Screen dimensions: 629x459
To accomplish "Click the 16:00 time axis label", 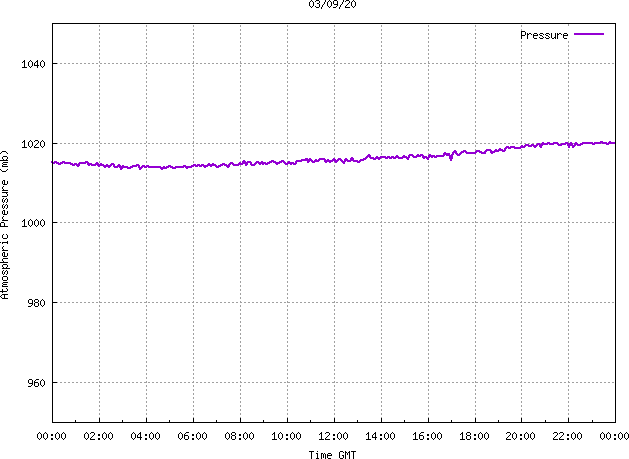I will pyautogui.click(x=427, y=436).
